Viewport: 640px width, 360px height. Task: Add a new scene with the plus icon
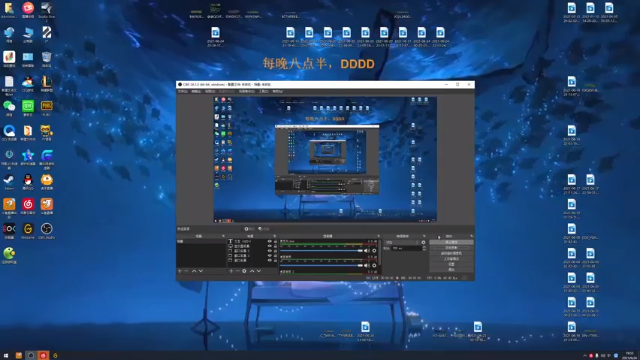pos(180,271)
